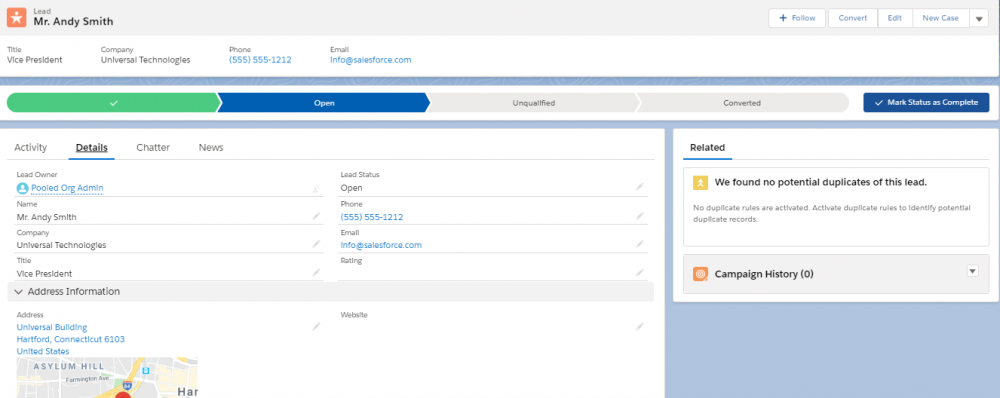Click the completed green path stage
This screenshot has height=398, width=1000.
coord(114,103)
